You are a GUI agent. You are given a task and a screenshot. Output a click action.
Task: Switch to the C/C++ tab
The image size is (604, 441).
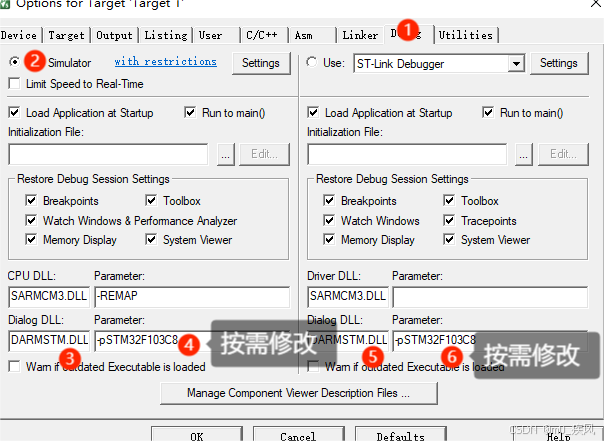(264, 35)
